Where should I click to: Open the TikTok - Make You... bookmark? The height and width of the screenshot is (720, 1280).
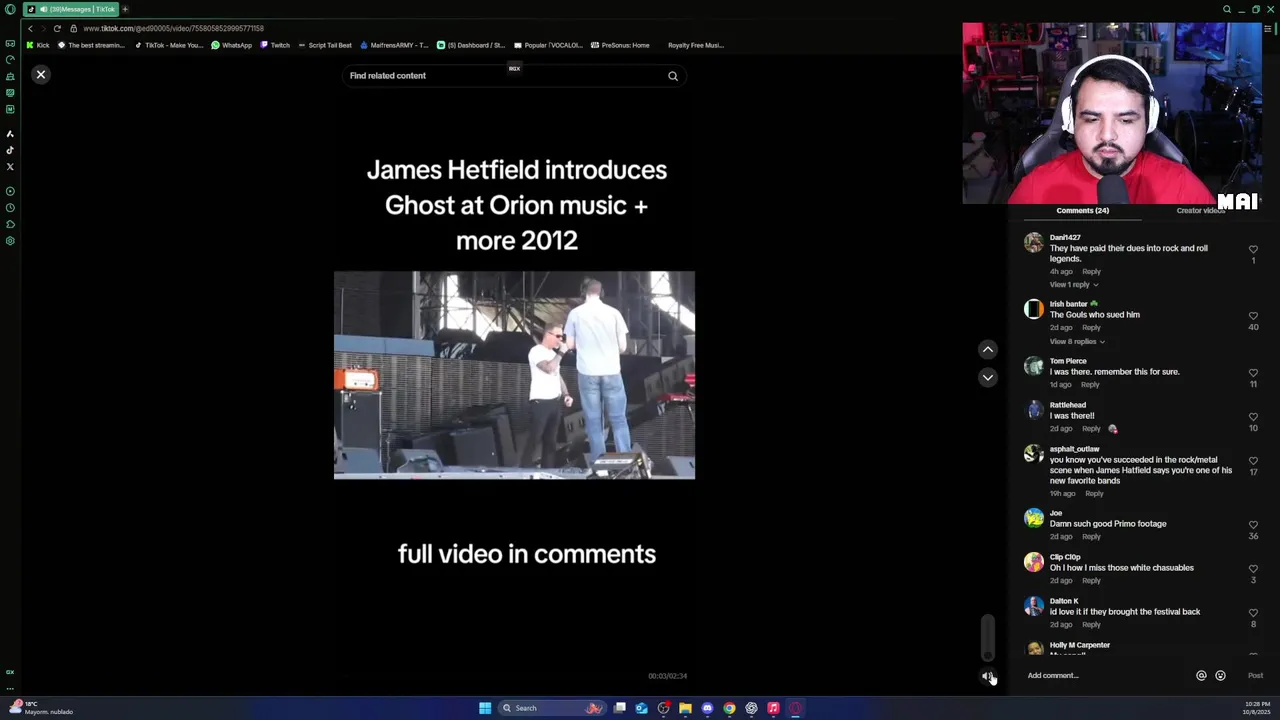pyautogui.click(x=169, y=45)
